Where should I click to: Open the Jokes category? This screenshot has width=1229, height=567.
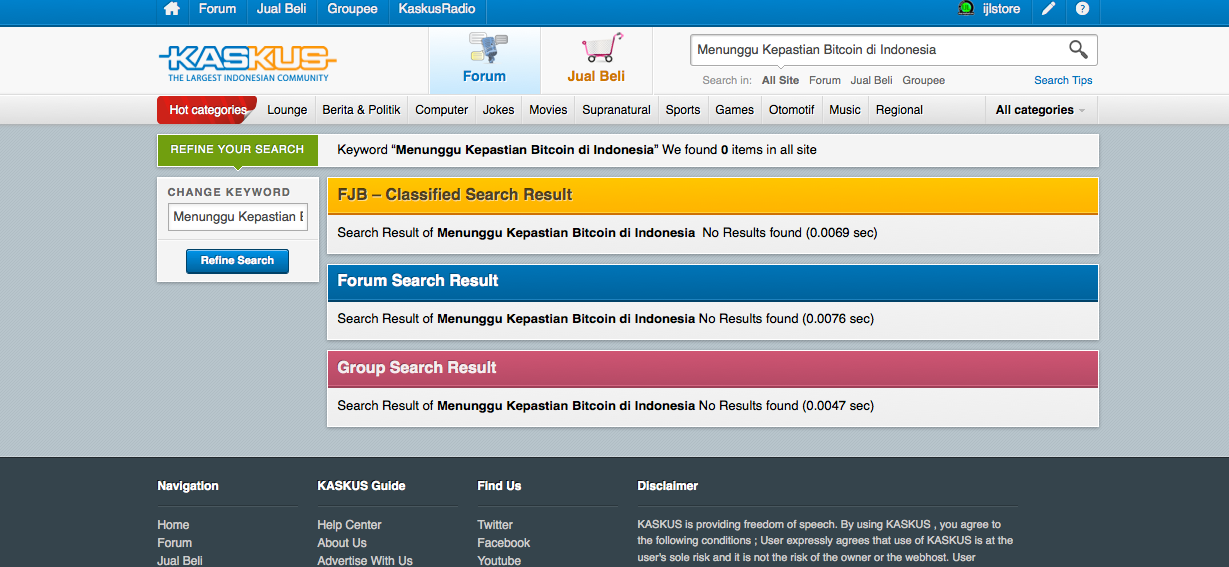499,110
